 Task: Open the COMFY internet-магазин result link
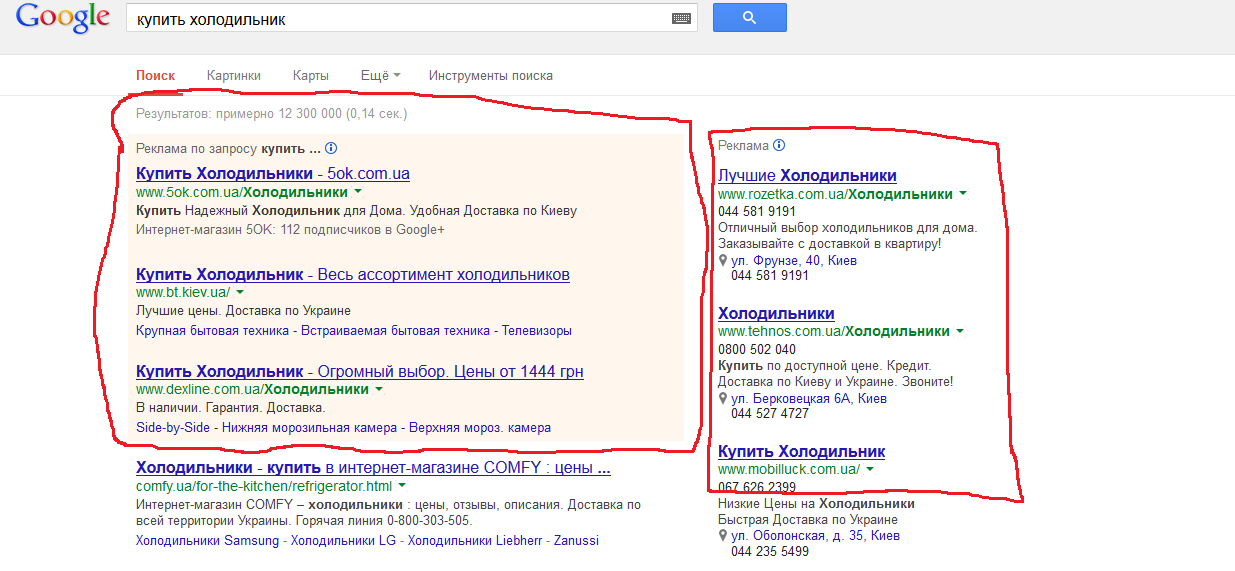pyautogui.click(x=373, y=468)
